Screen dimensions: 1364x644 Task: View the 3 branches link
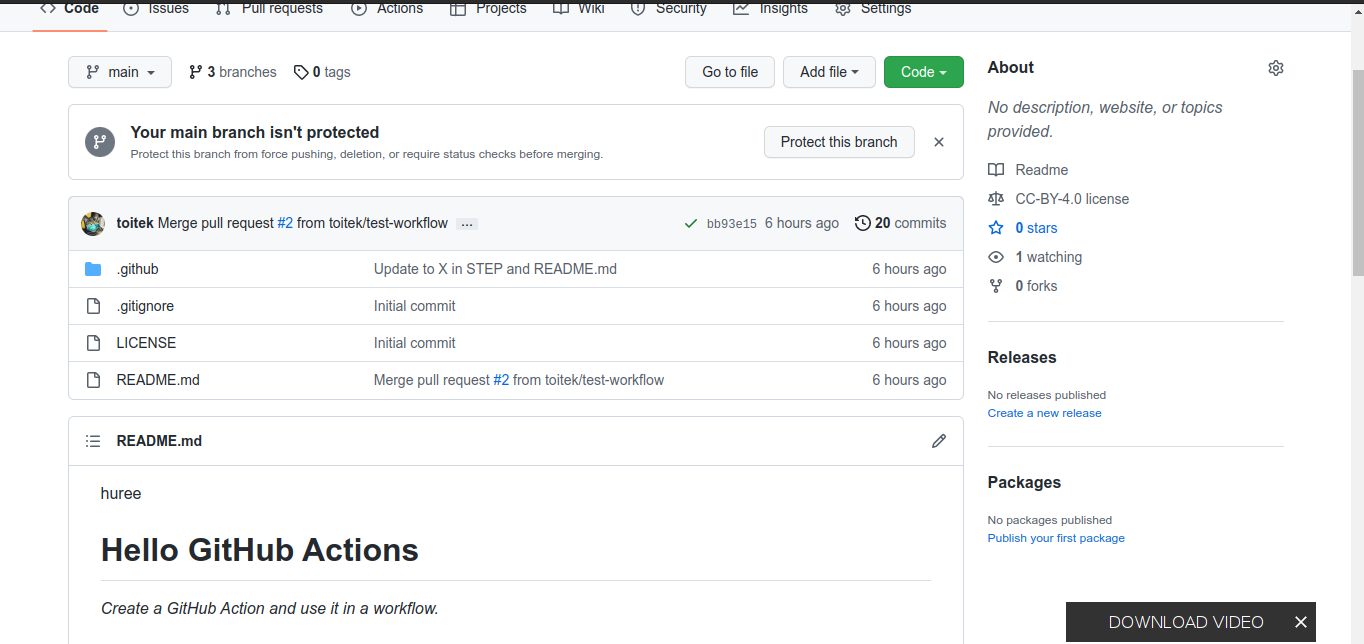point(232,72)
